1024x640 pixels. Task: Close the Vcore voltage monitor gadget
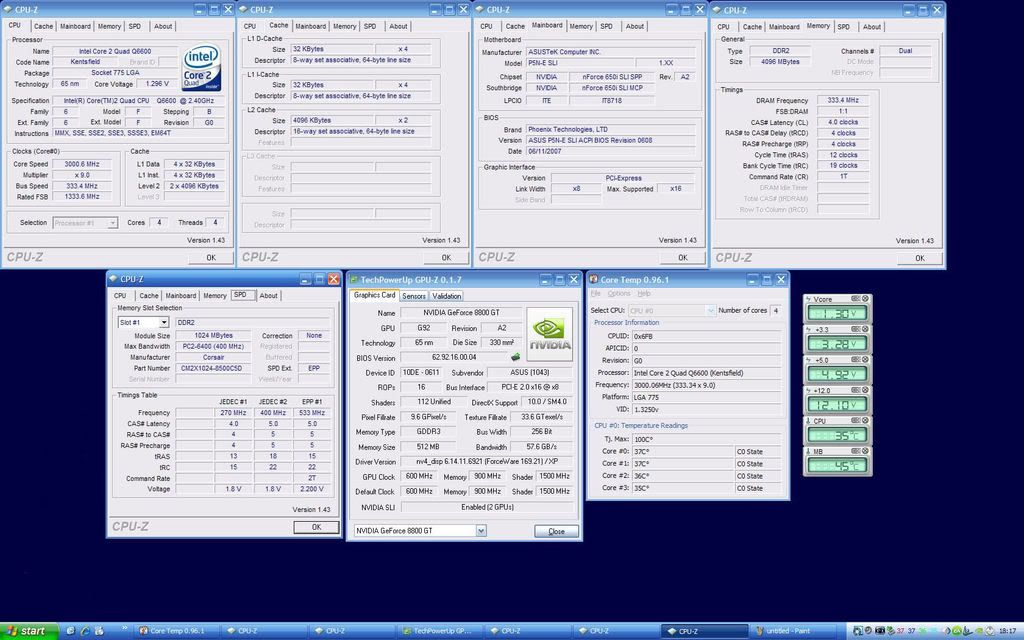[865, 298]
